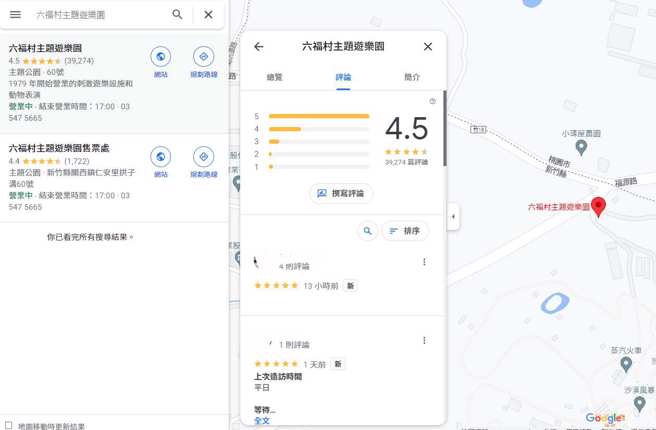Click the 小瑛屋農園 map marker
Screen dimensions: 656x430
(x=581, y=147)
